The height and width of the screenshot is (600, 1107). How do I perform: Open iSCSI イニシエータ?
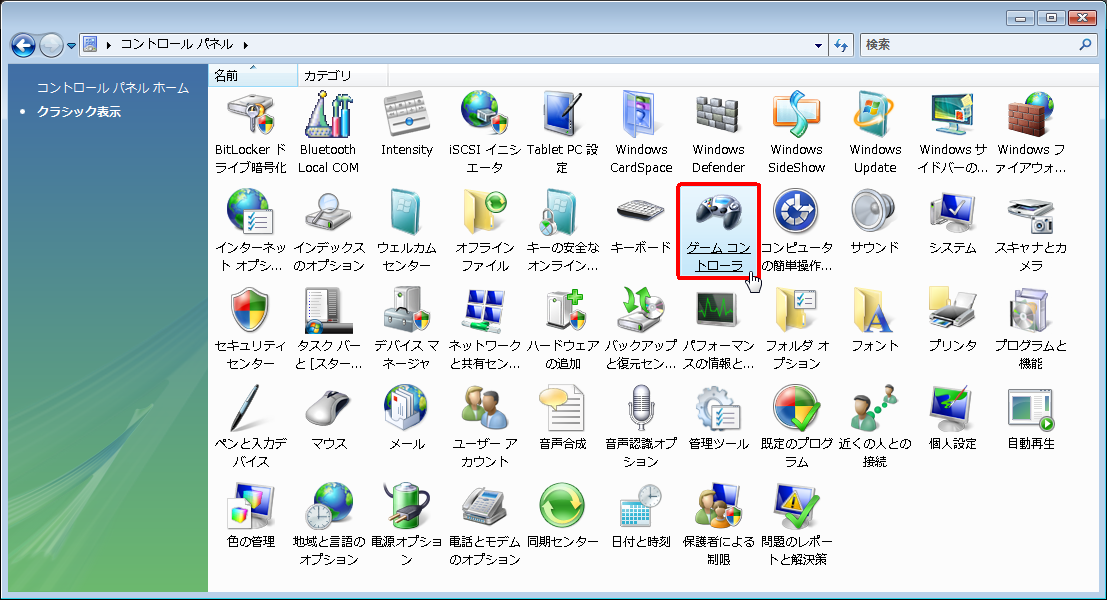point(484,132)
